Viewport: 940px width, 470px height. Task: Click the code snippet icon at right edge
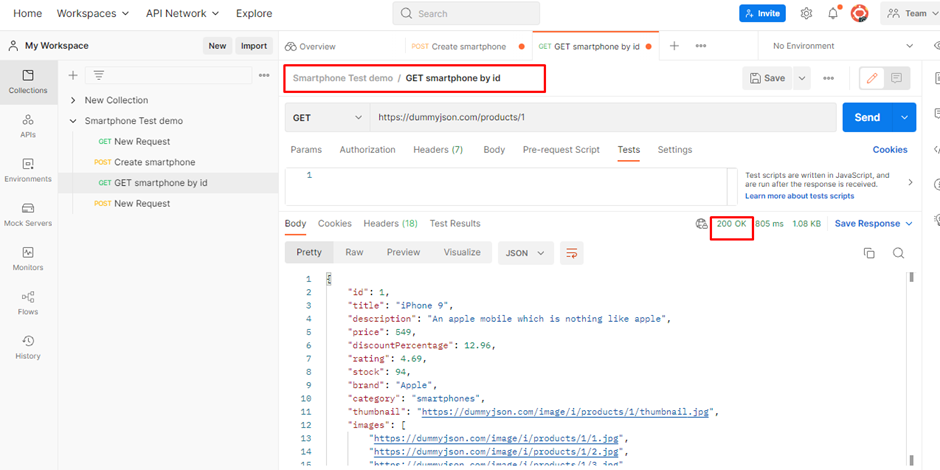tap(936, 149)
